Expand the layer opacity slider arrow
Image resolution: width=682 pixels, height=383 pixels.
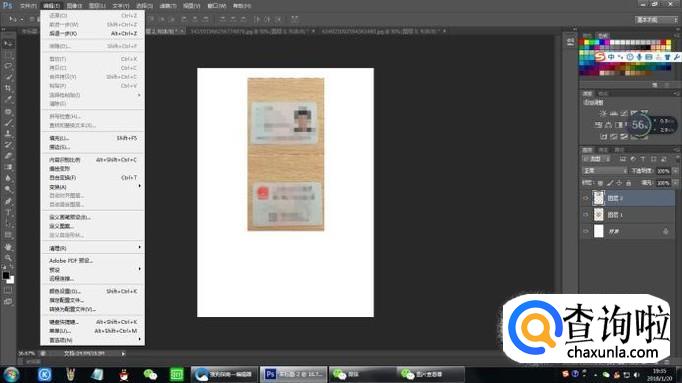coord(675,171)
